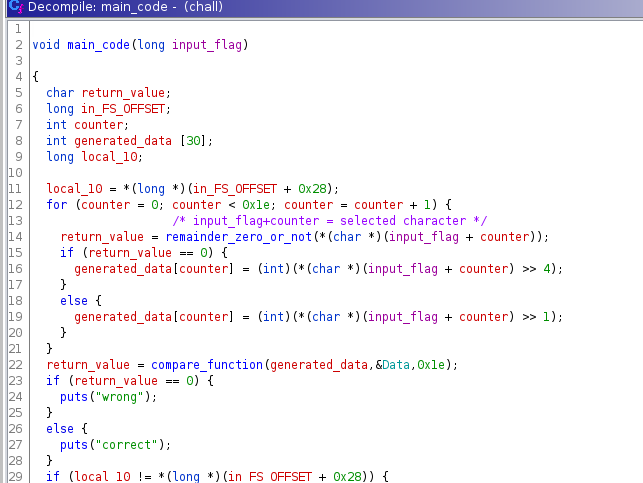The width and height of the screenshot is (643, 483).
Task: Click the 'for' keyword on line 12
Action: tap(57, 205)
